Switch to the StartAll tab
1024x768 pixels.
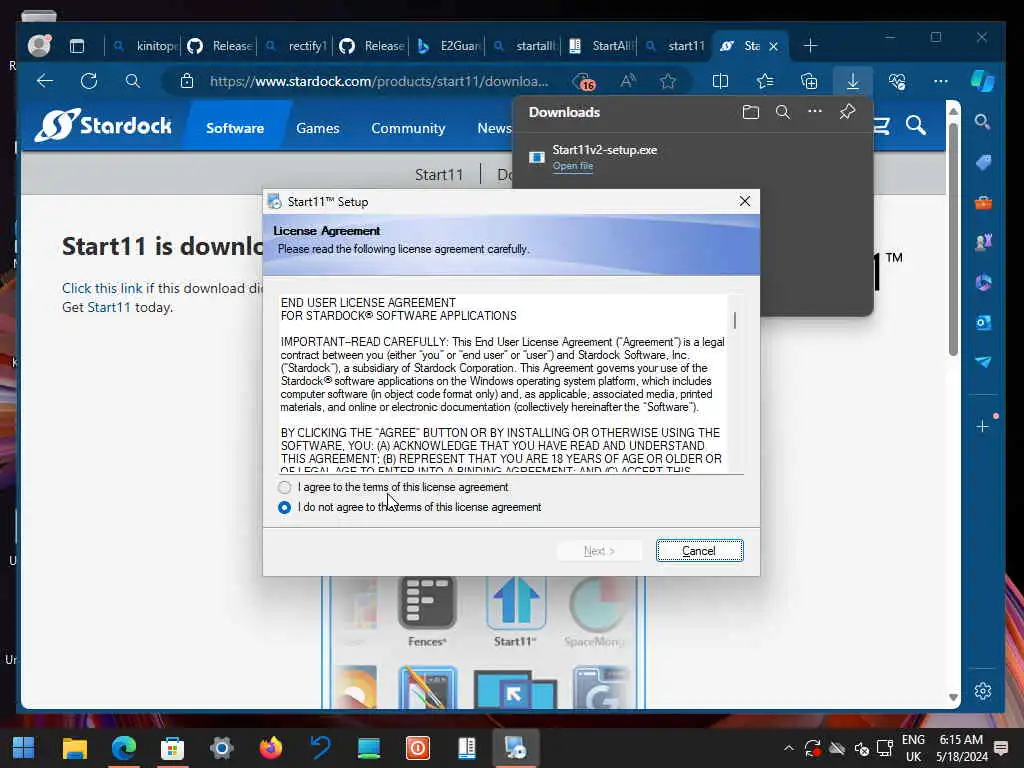pos(601,46)
